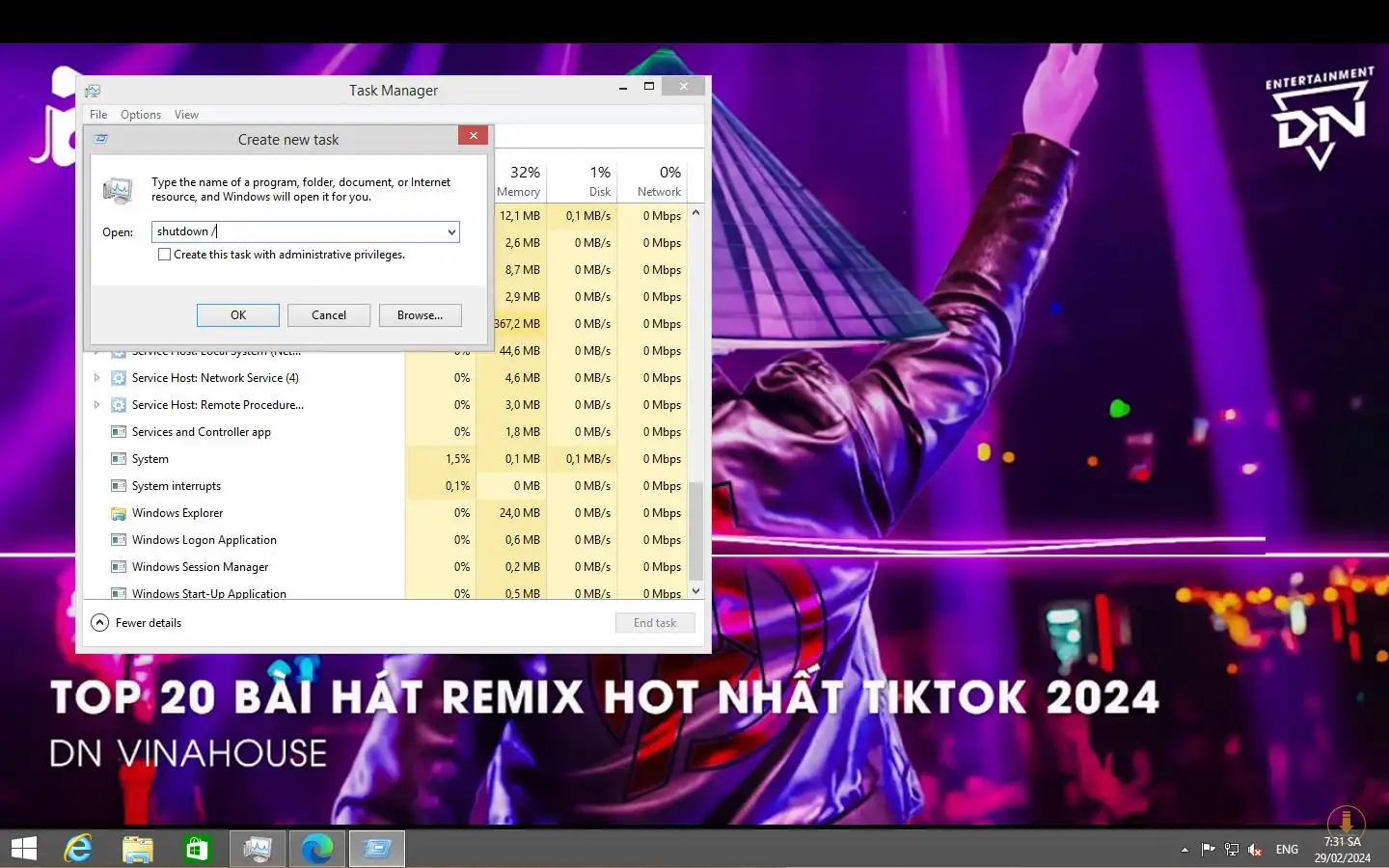The image size is (1389, 868).
Task: Close the Create new task dialog
Action: [x=473, y=136]
